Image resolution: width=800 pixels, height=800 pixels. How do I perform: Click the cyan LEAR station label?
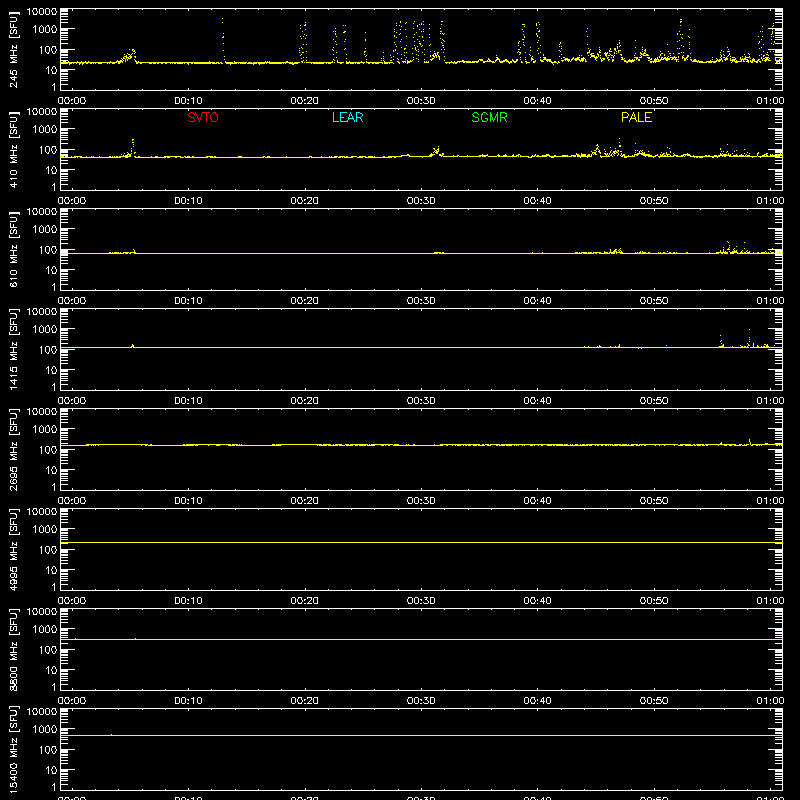tap(347, 117)
